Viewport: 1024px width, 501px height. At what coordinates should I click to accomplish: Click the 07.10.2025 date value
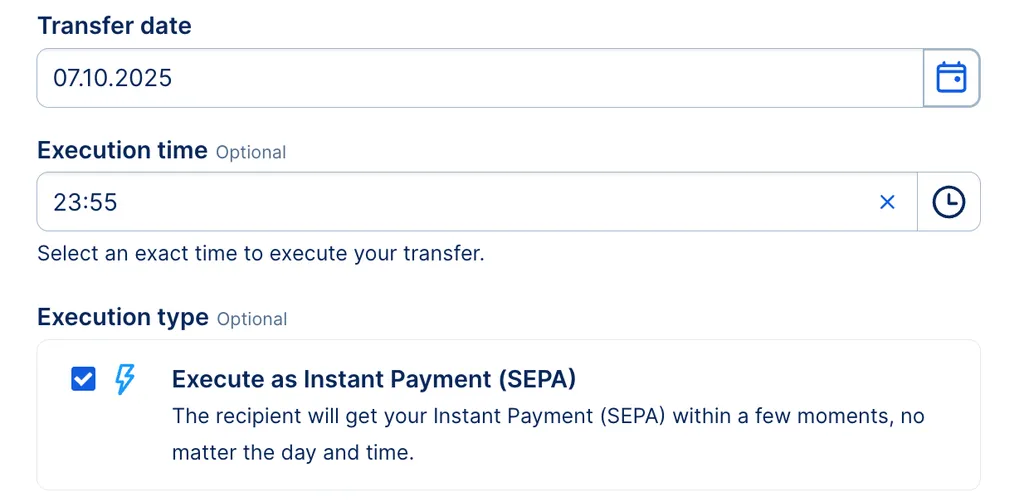(113, 78)
